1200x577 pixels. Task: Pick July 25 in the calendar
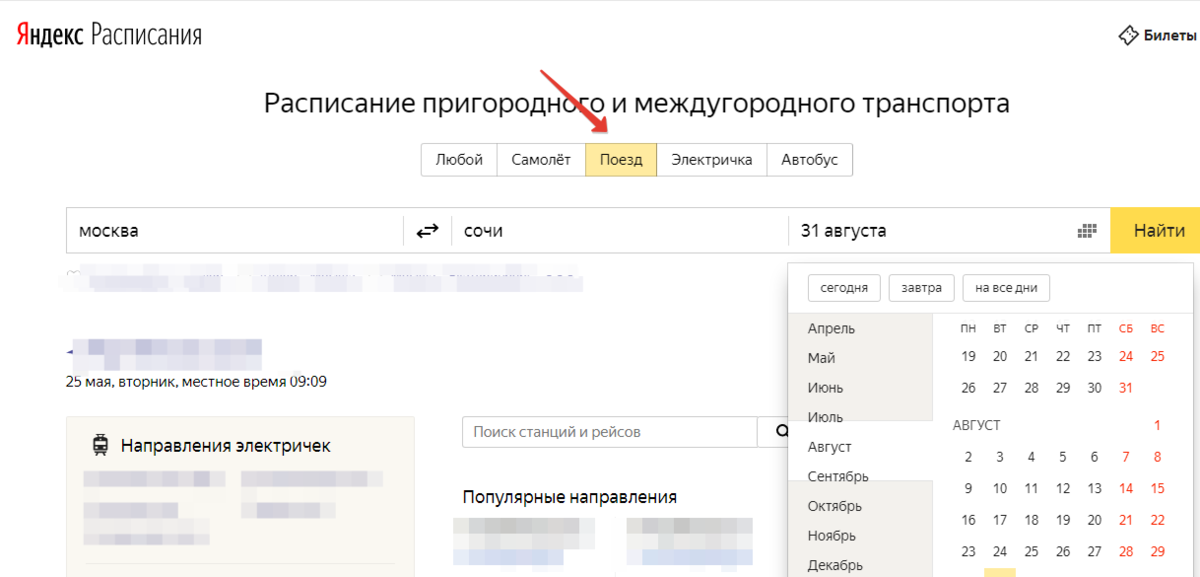1158,356
